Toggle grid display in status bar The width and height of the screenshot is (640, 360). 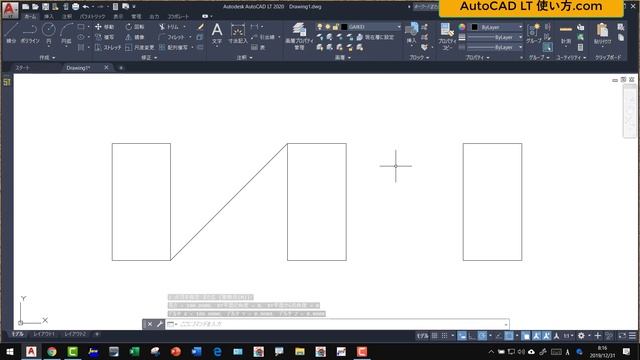pos(434,336)
